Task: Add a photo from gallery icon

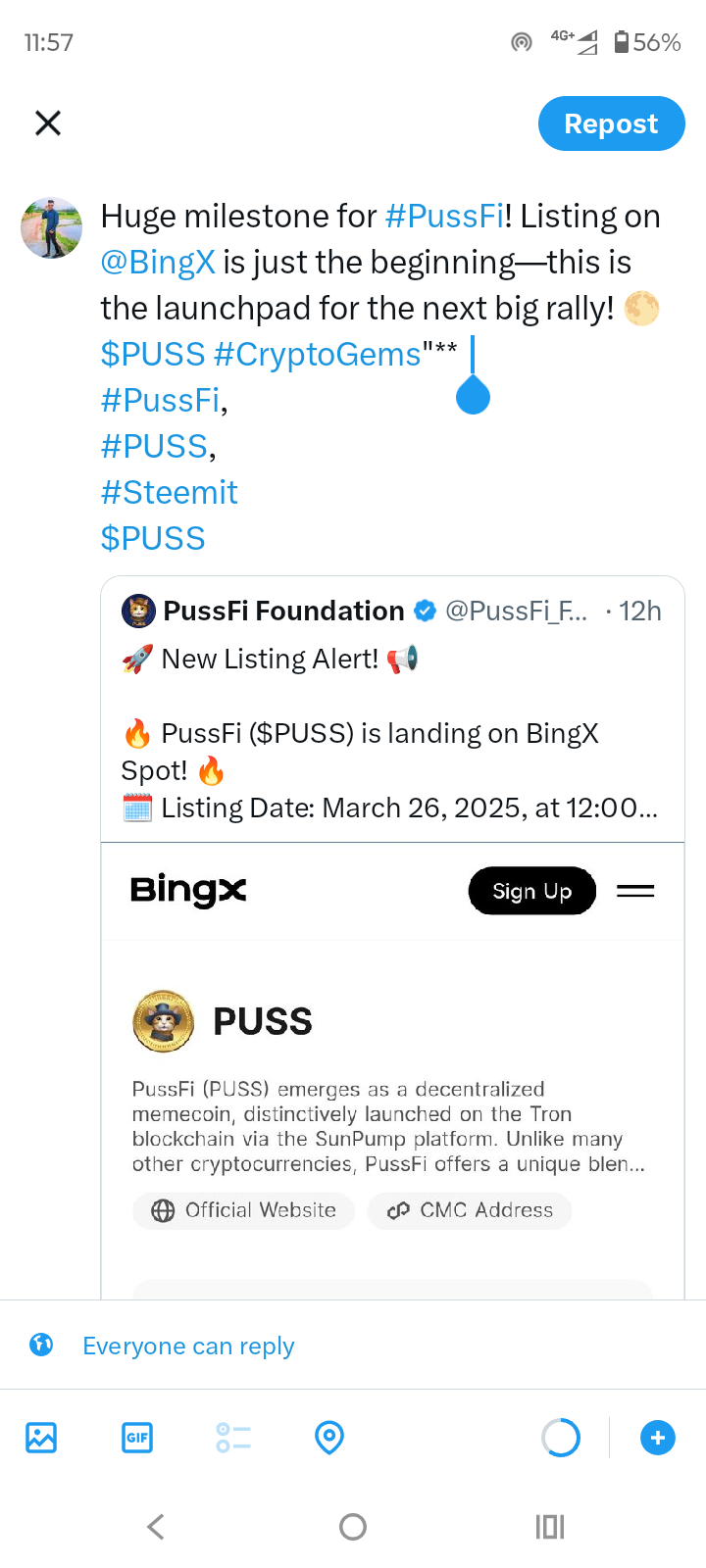Action: click(x=41, y=1438)
